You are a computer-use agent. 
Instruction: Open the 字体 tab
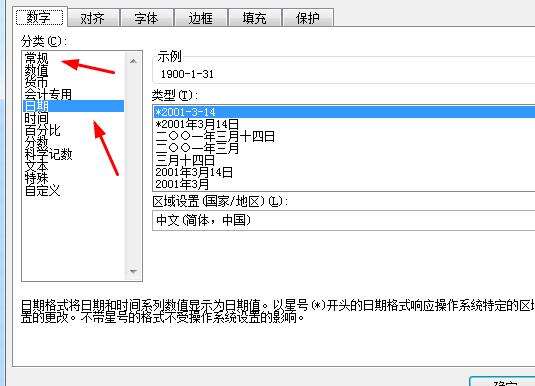(146, 18)
